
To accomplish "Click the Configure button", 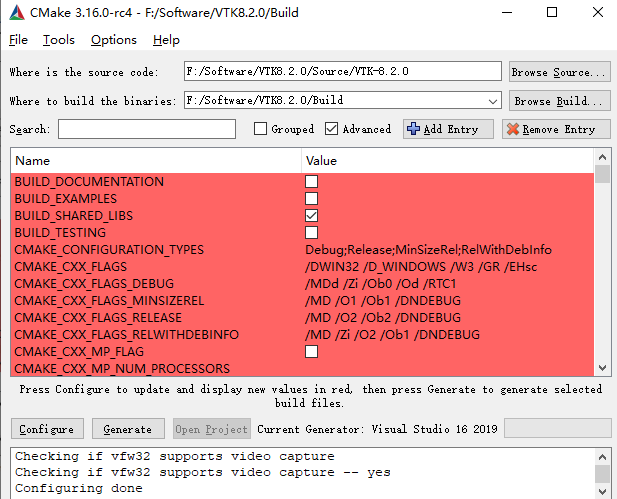I will pos(47,429).
